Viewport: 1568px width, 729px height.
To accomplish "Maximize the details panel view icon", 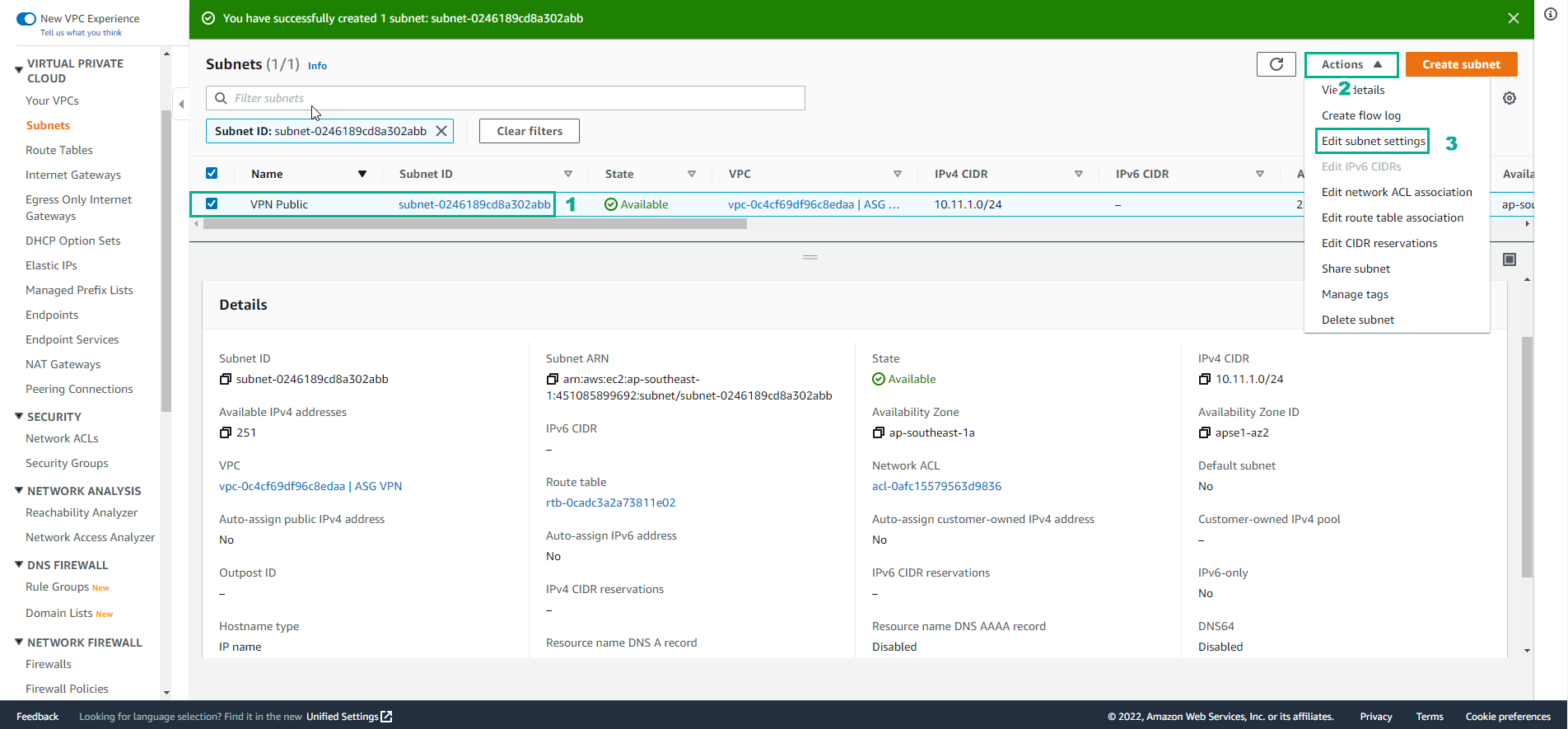I will 1510,259.
